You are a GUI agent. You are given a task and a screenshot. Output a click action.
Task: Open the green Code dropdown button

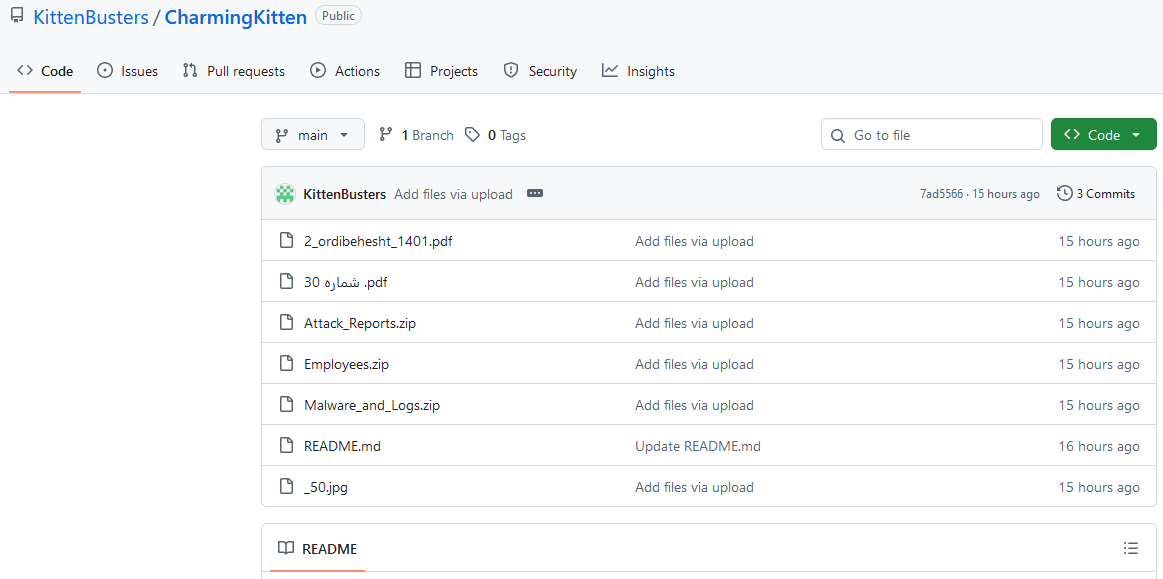click(1103, 135)
